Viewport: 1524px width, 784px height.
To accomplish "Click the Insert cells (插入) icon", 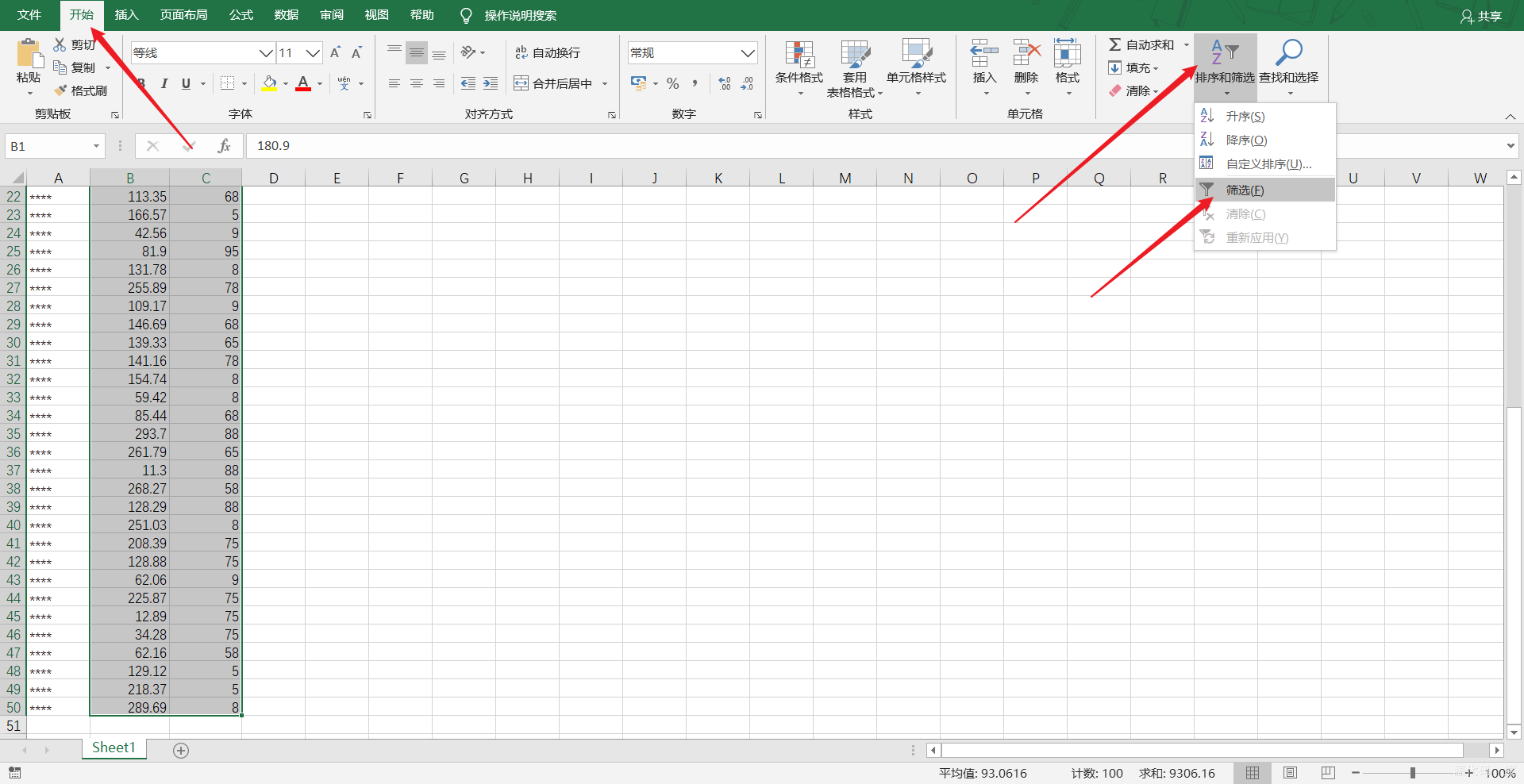I will pyautogui.click(x=984, y=53).
